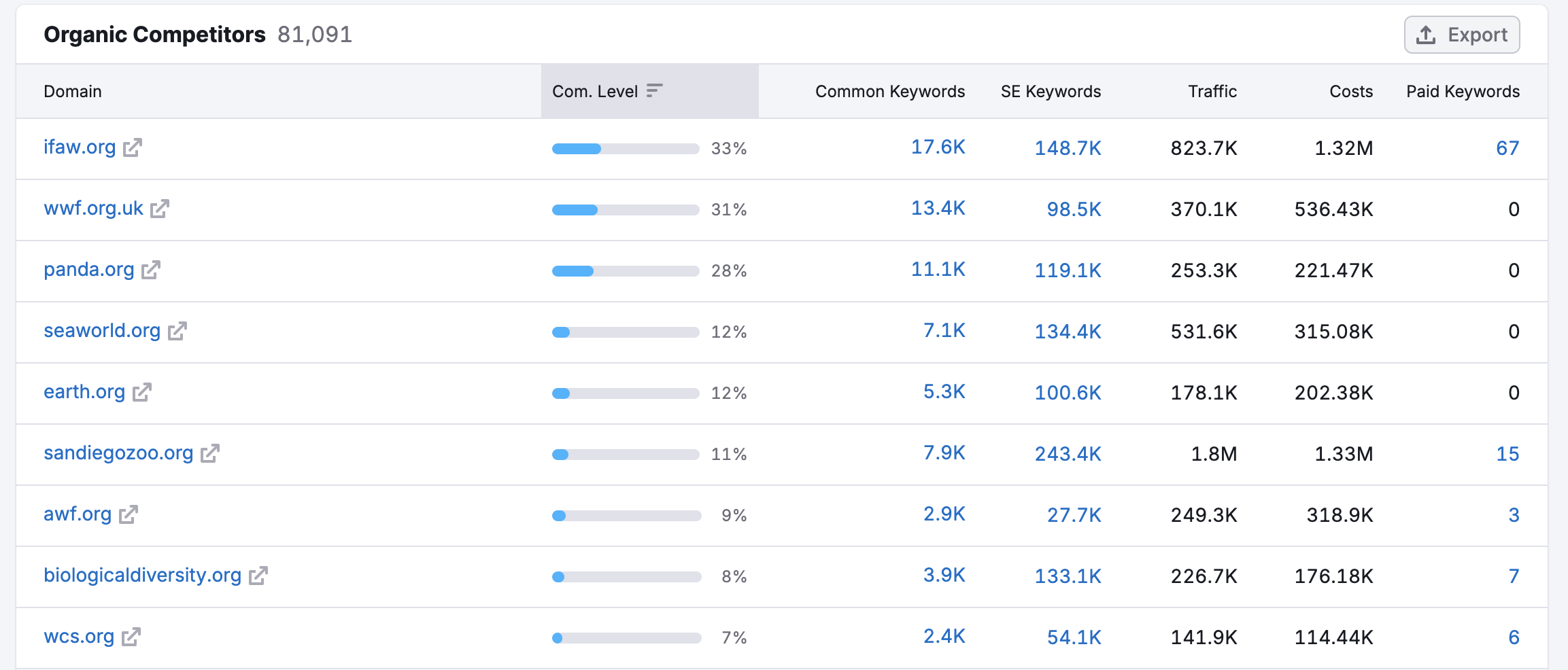
Task: Click the external link icon beside panda.org
Action: pos(150,270)
